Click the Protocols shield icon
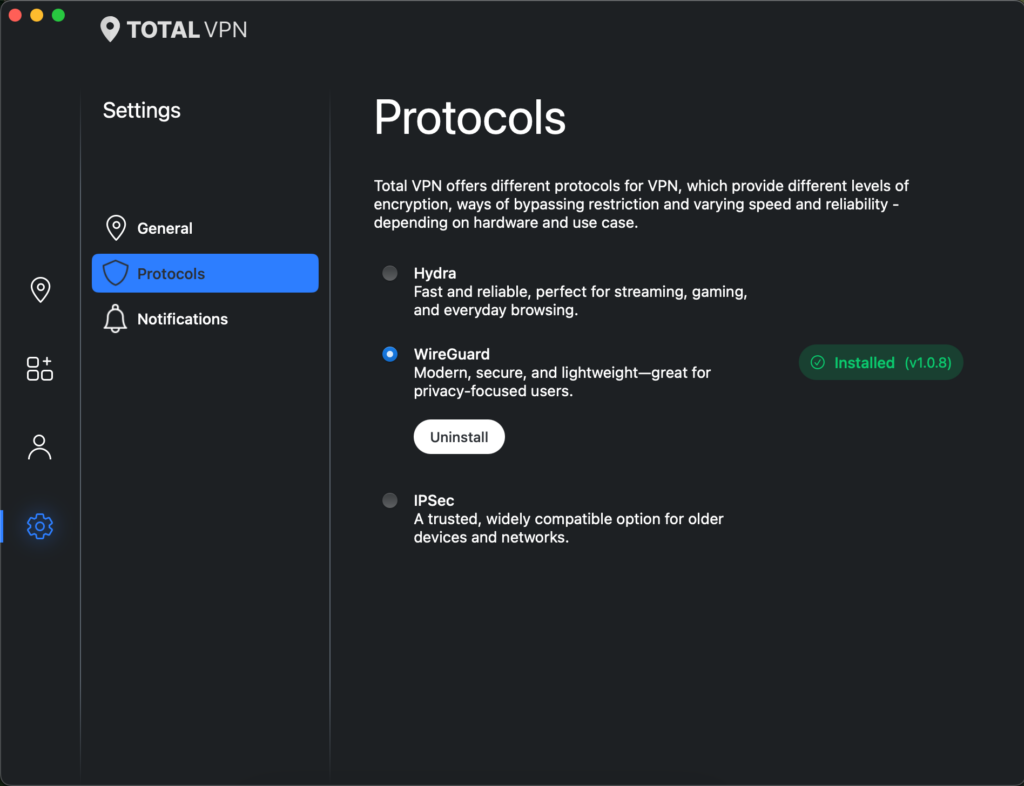This screenshot has width=1024, height=786. pyautogui.click(x=116, y=273)
